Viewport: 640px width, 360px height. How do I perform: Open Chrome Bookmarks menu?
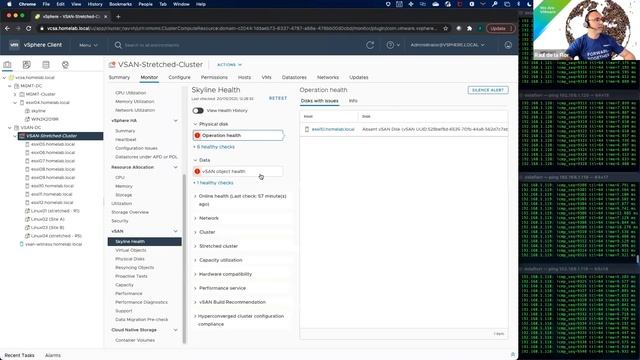[x=120, y=4]
